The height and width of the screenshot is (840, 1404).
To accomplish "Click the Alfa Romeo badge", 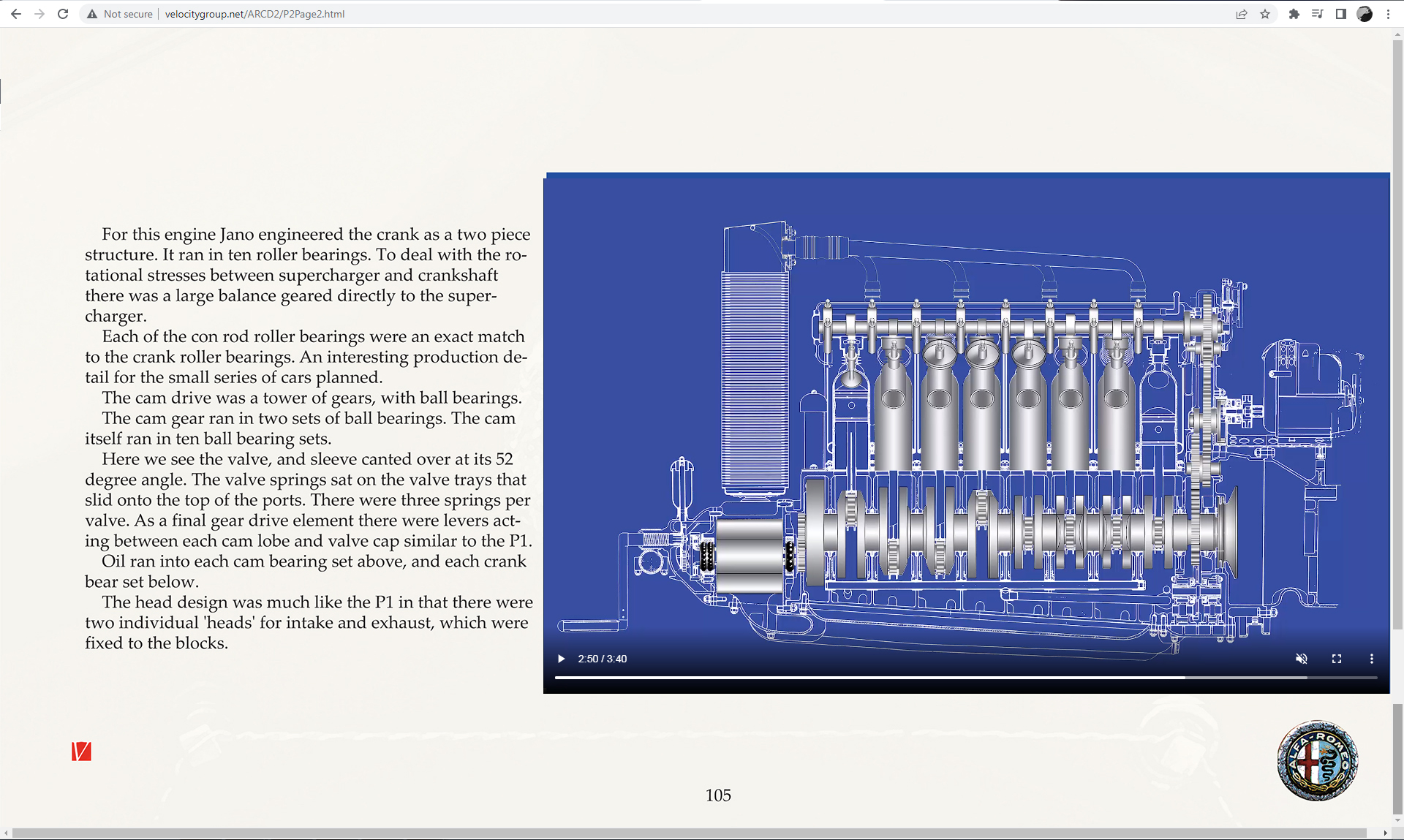I will (x=1317, y=760).
